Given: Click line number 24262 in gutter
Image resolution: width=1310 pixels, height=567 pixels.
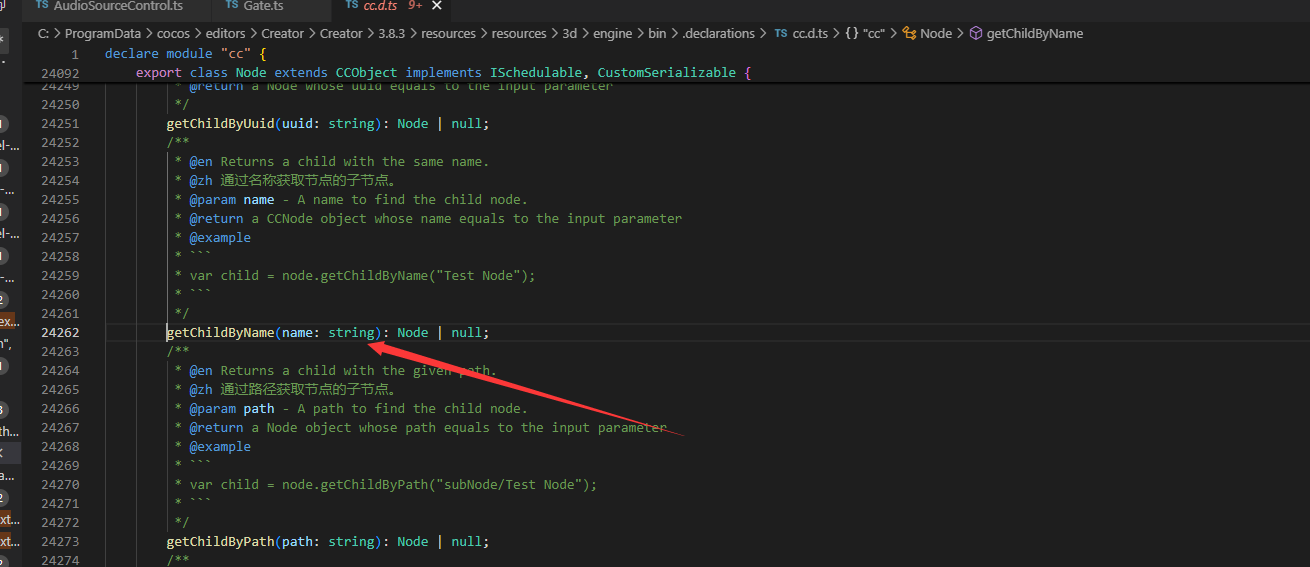Looking at the screenshot, I should tap(60, 333).
